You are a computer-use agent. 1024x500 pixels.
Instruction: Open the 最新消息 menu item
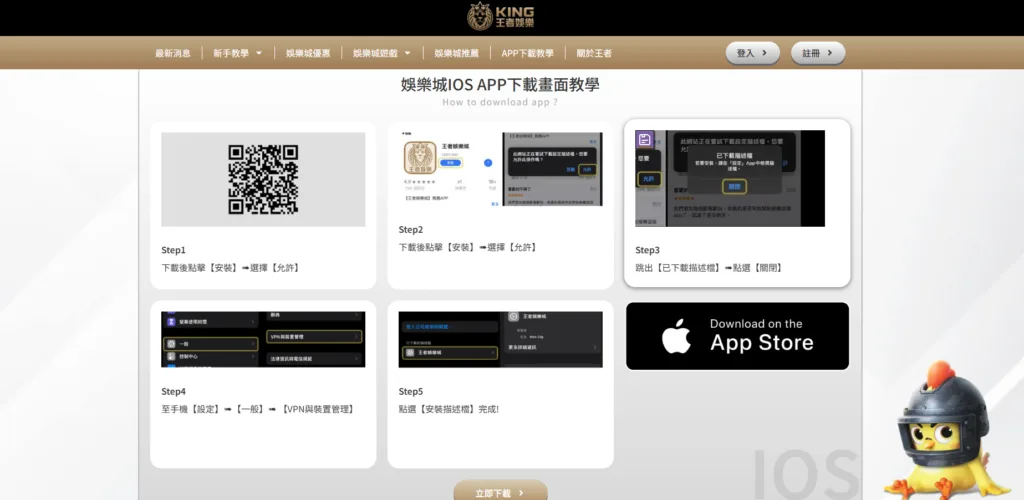(172, 54)
